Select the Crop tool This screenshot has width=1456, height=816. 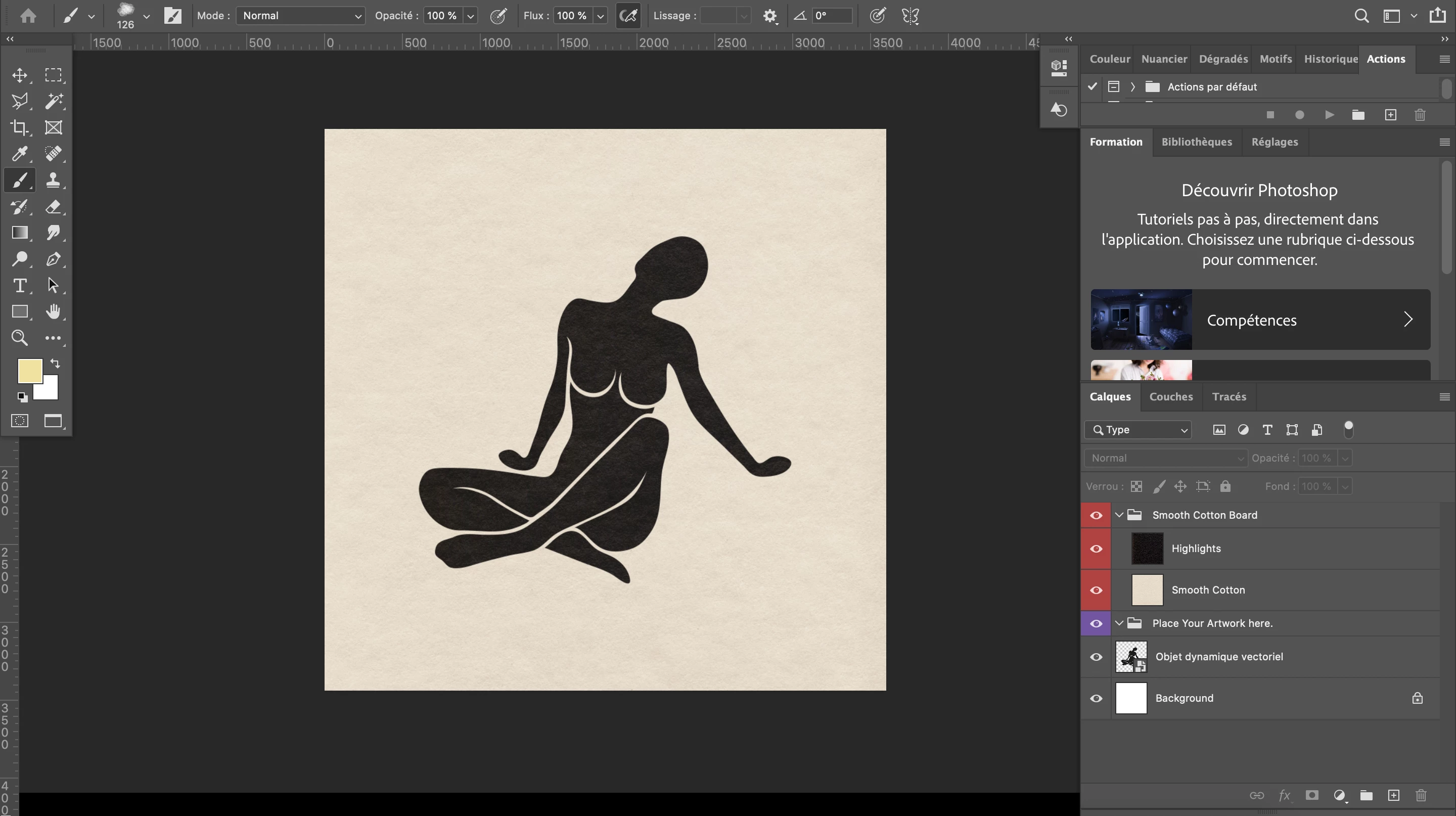coord(20,128)
